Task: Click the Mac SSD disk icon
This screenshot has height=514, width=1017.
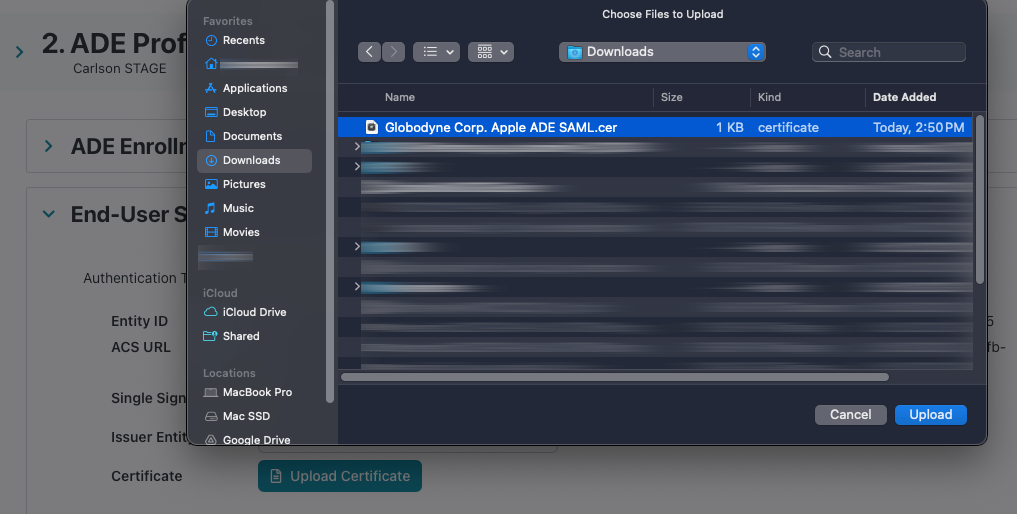Action: [x=211, y=417]
